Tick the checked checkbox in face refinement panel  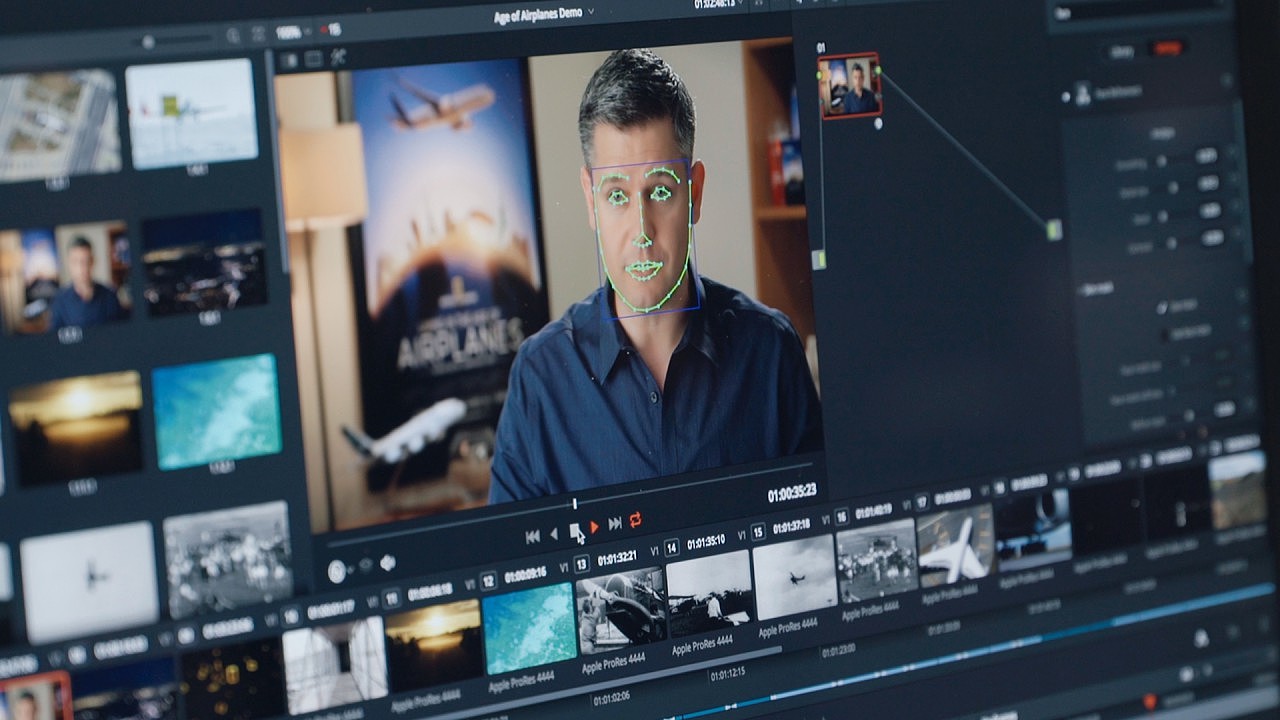(x=1161, y=307)
